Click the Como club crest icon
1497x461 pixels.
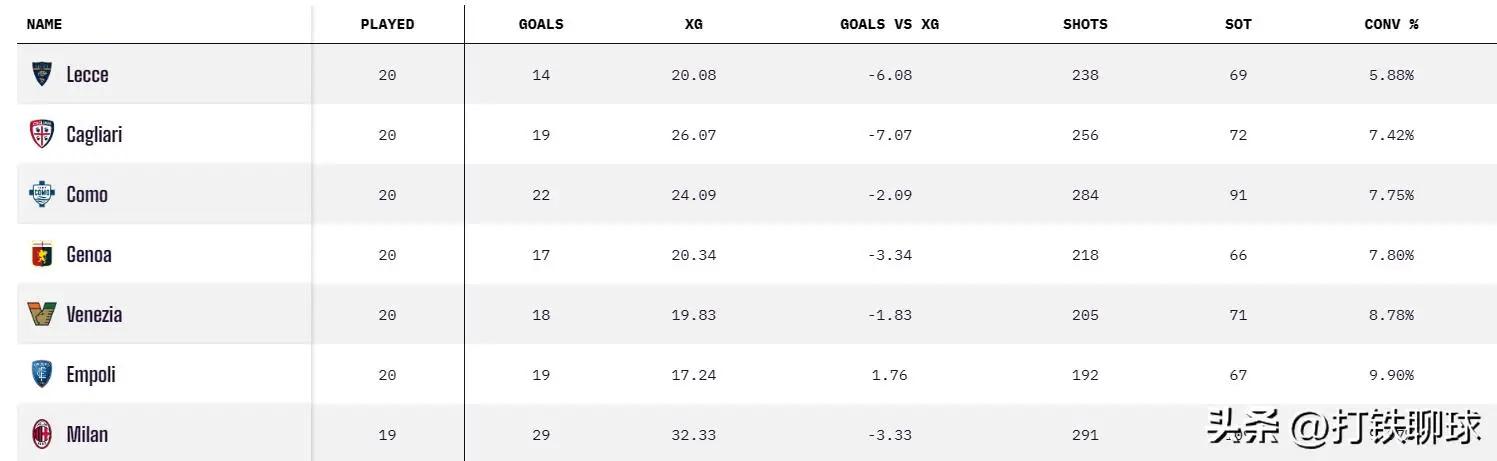pyautogui.click(x=42, y=194)
